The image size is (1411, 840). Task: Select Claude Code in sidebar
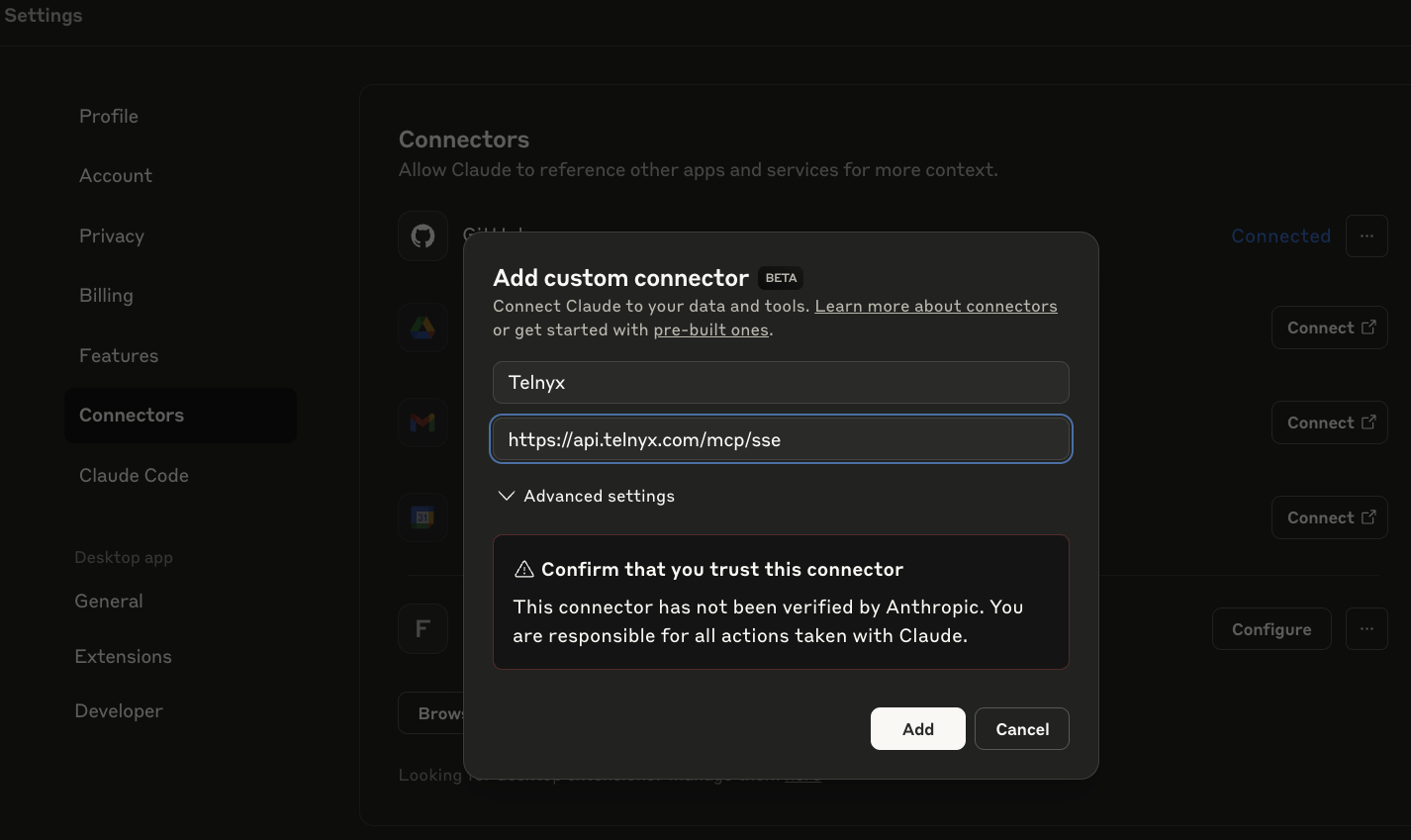(134, 475)
